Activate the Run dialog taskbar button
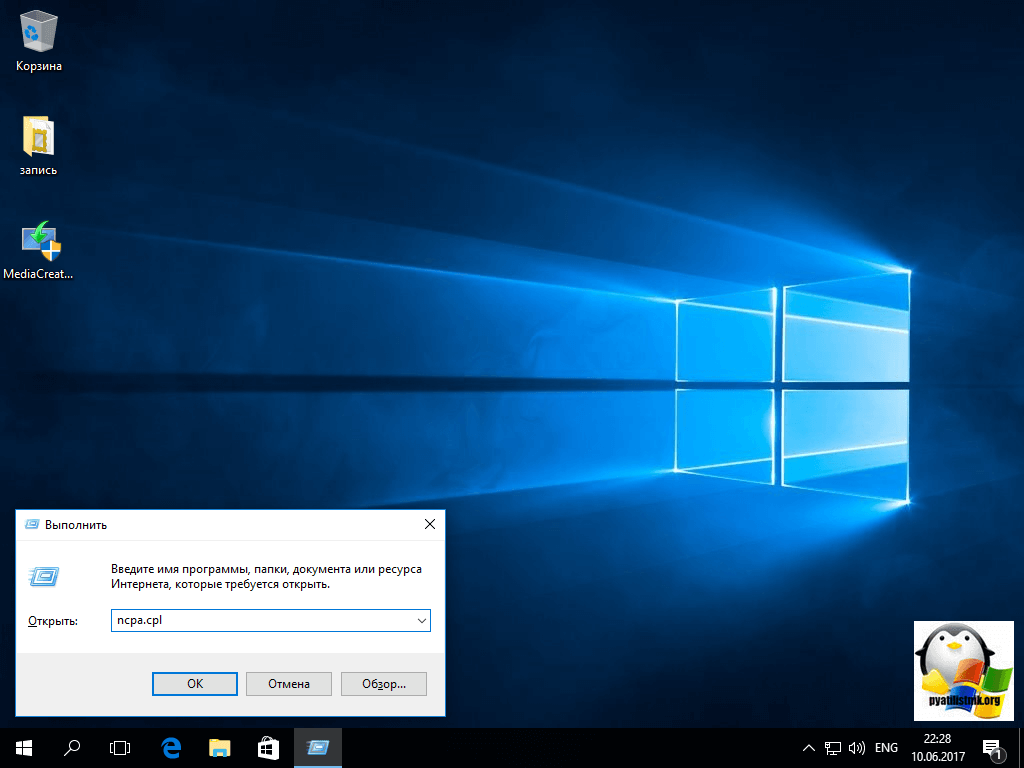The width and height of the screenshot is (1024, 768). (317, 748)
